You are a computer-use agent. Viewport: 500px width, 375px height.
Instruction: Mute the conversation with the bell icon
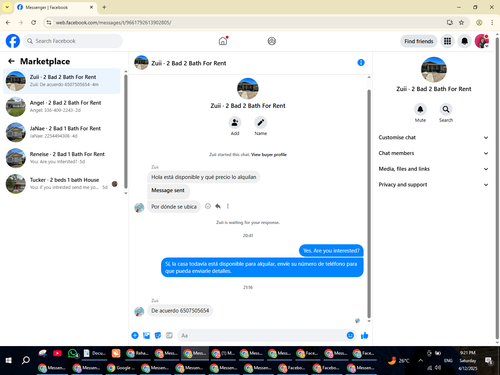point(420,109)
